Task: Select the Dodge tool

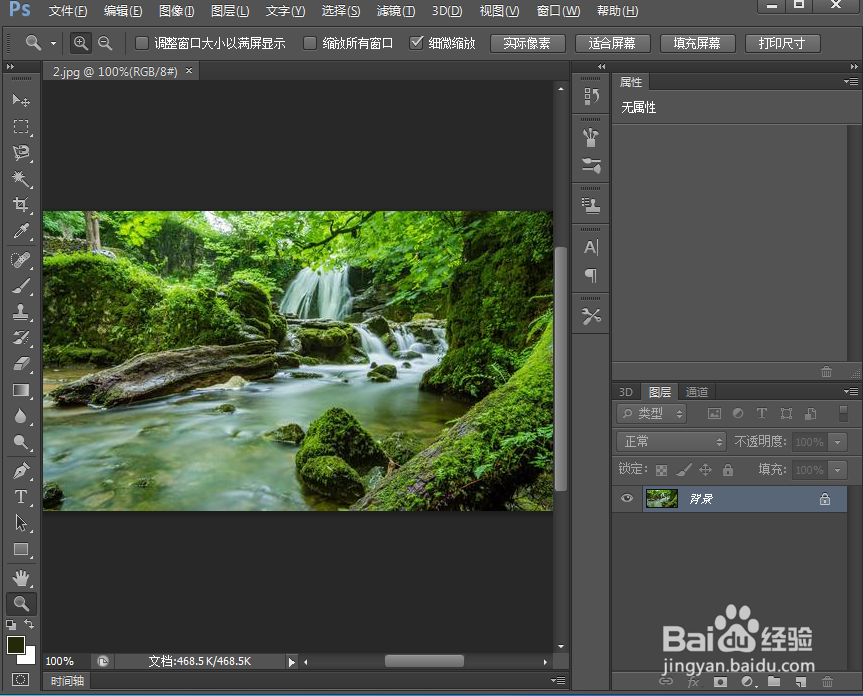Action: coord(21,442)
